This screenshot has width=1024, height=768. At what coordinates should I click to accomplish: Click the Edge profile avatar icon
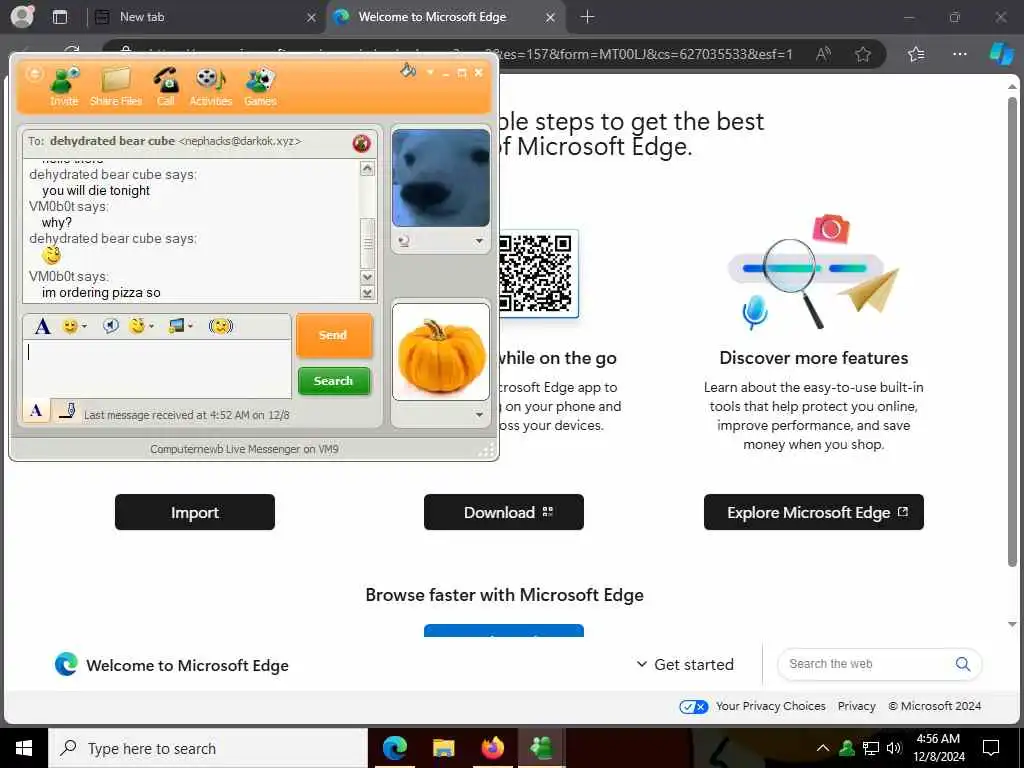pos(23,16)
